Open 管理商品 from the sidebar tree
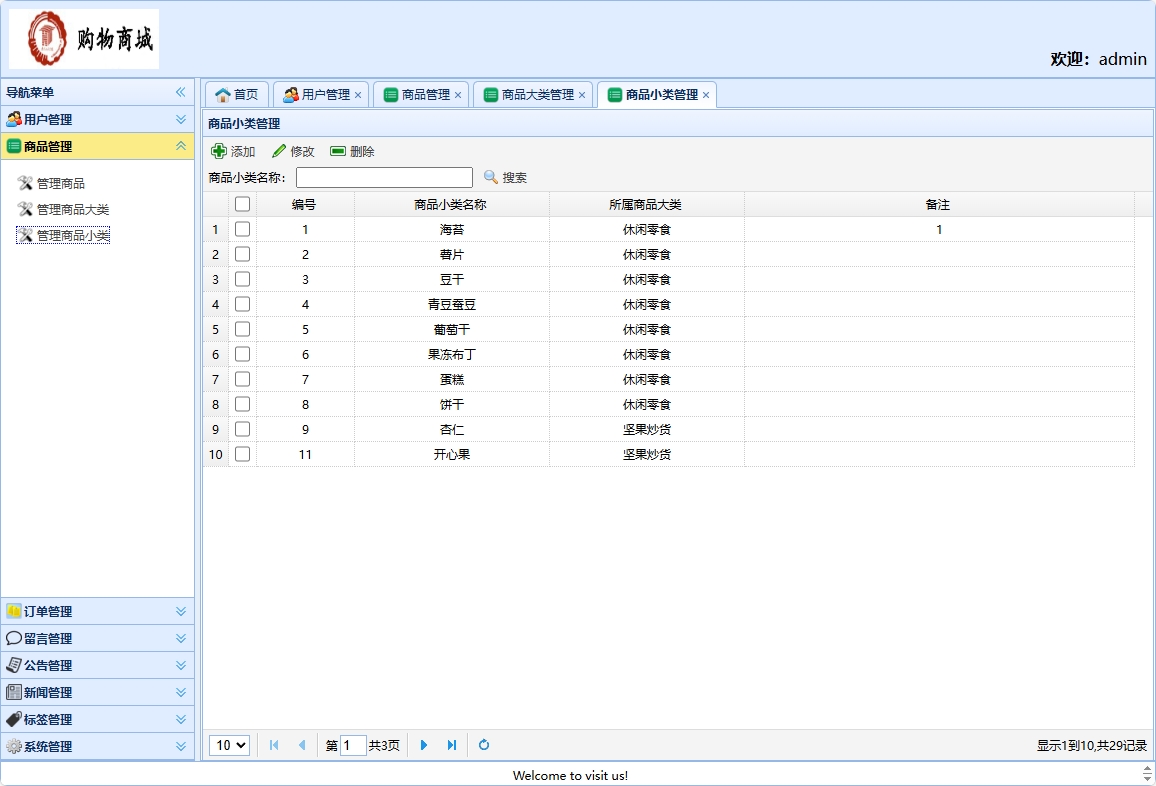 pyautogui.click(x=60, y=183)
